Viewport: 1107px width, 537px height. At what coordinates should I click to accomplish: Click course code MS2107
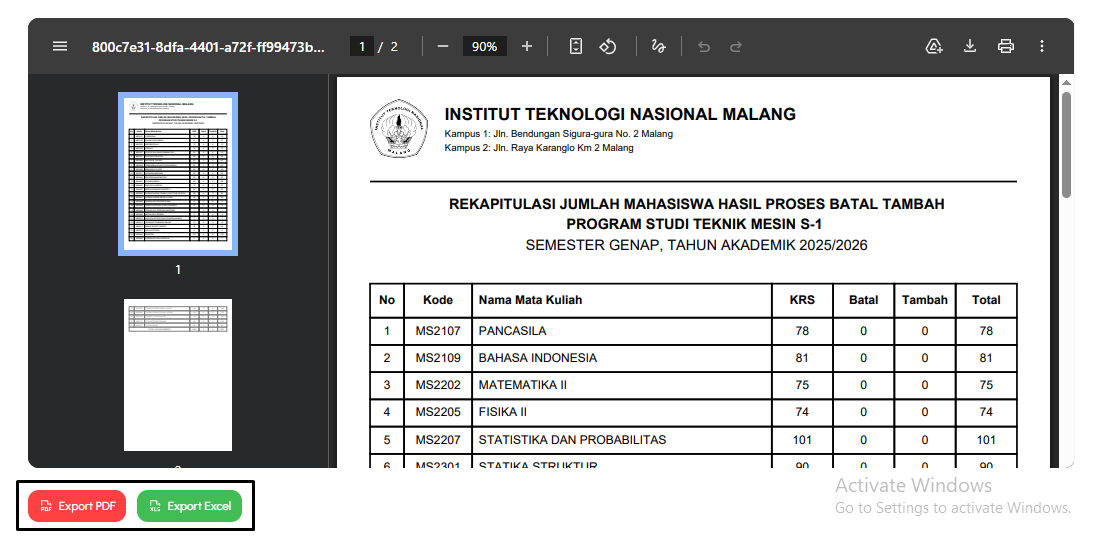point(438,331)
